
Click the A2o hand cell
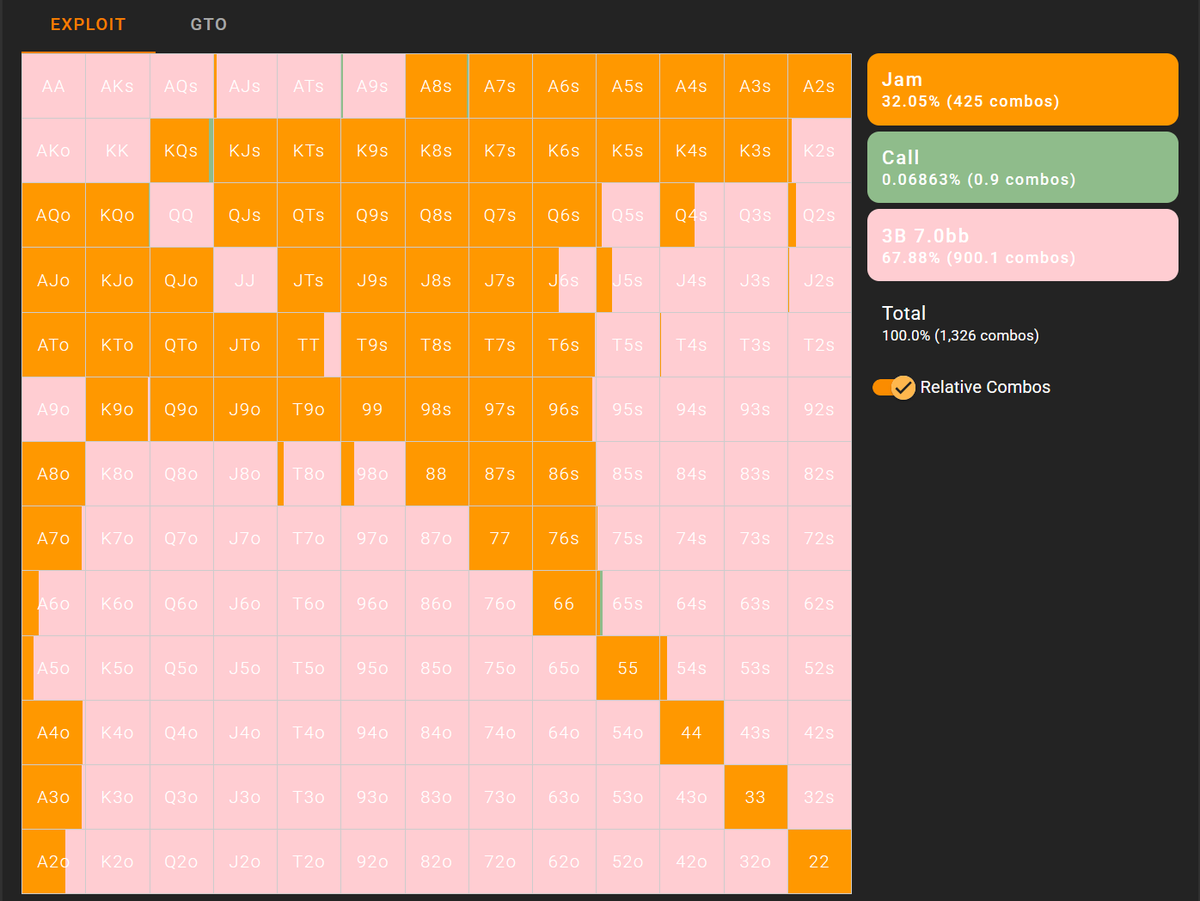53,861
